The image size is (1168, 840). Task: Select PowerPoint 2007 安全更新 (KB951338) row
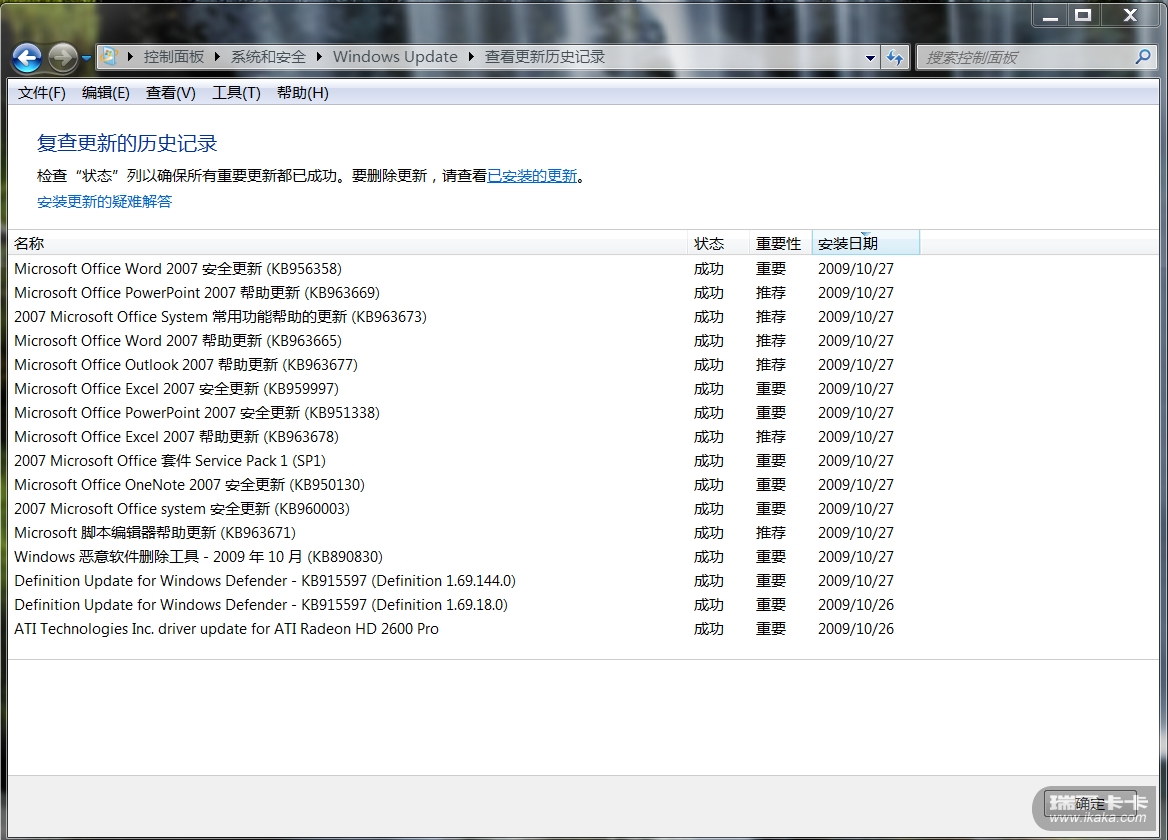(x=465, y=413)
